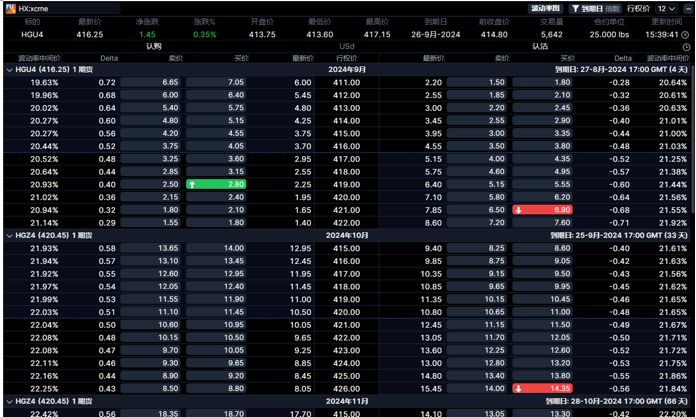696x417 pixels.
Task: Click the minus collapse icon at top right
Action: point(686,8)
